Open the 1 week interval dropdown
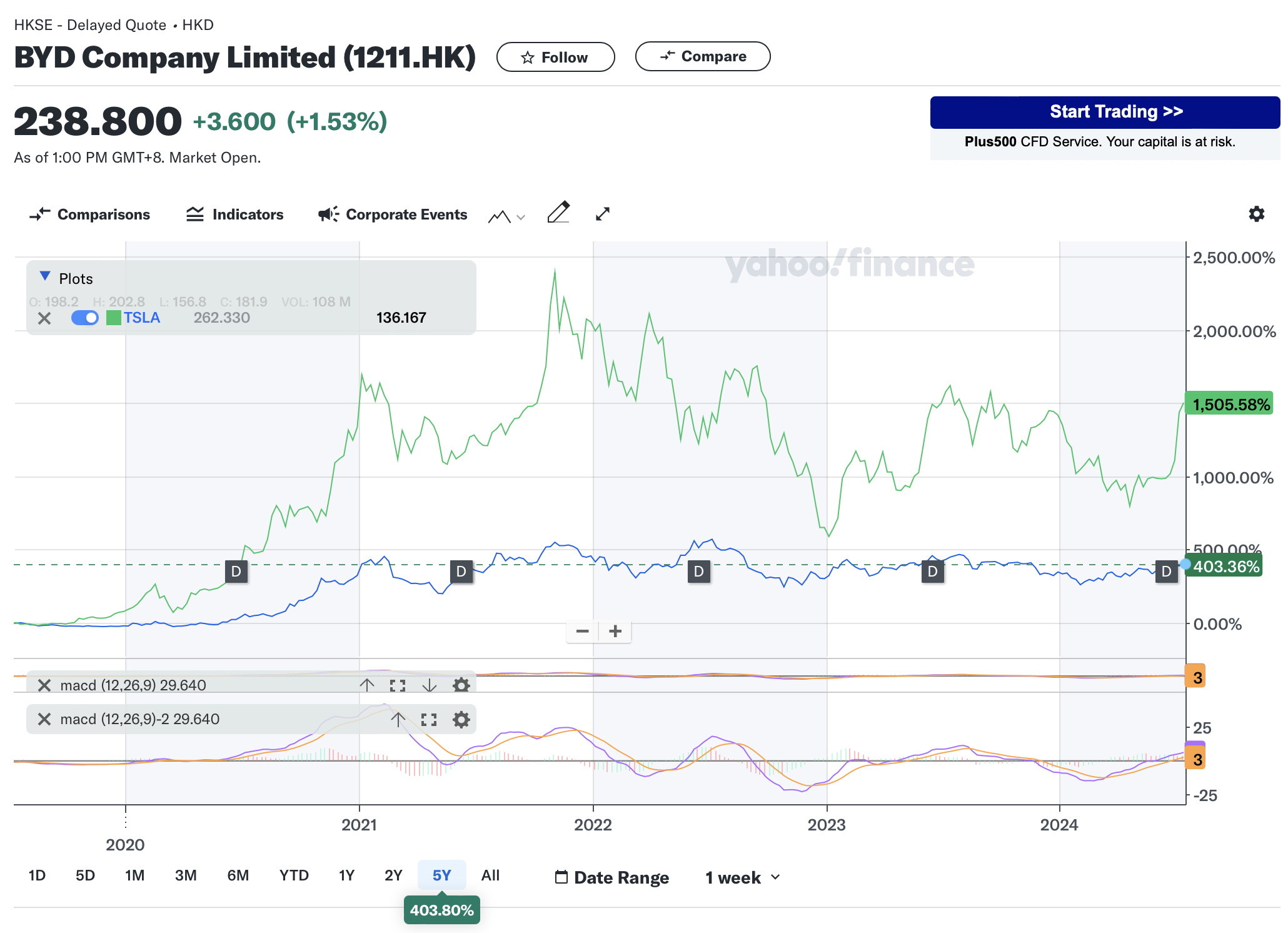The image size is (1288, 933). tap(743, 877)
